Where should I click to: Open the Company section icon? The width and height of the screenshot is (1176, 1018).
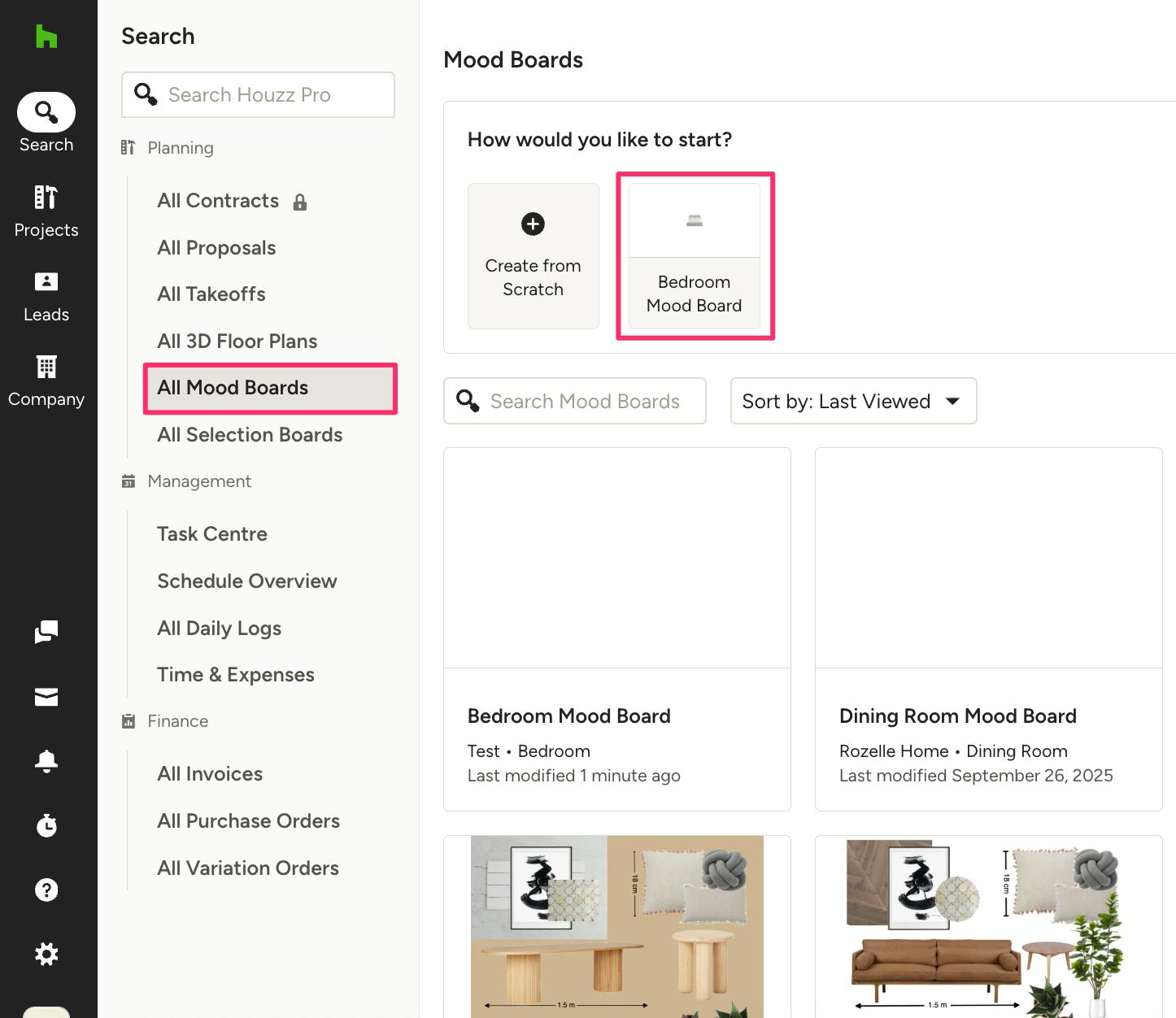coord(46,381)
